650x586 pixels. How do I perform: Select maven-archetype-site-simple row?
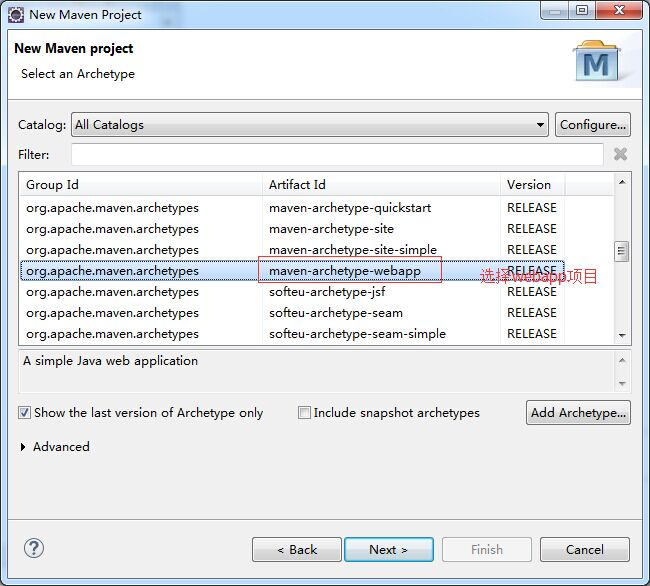click(292, 250)
